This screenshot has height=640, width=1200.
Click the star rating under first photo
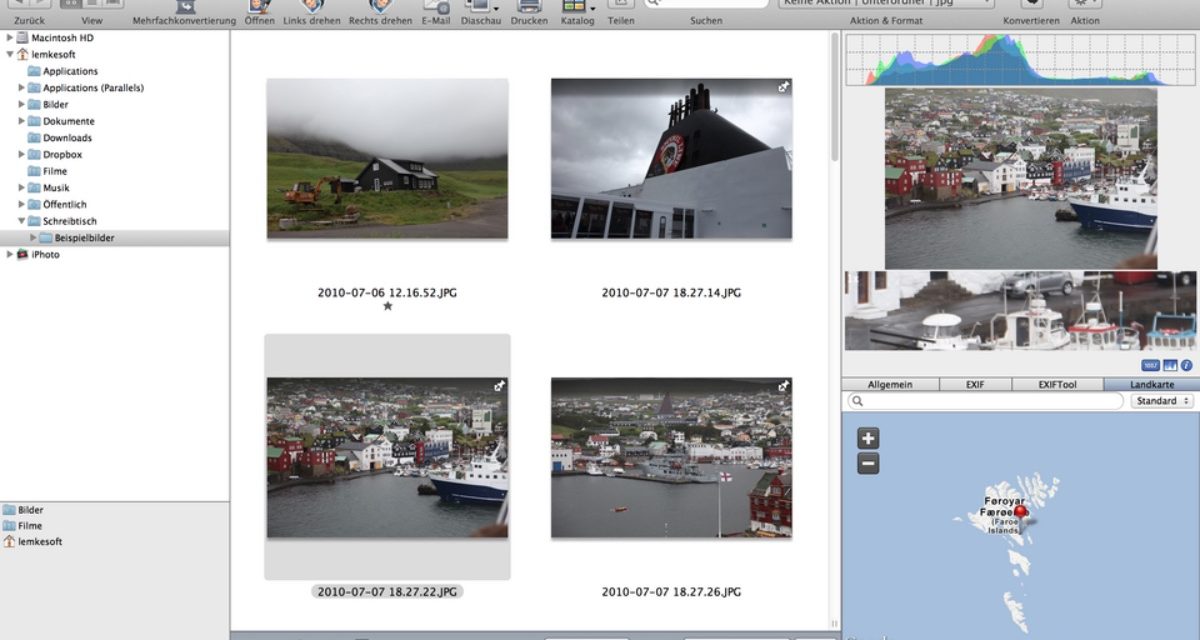coord(388,306)
